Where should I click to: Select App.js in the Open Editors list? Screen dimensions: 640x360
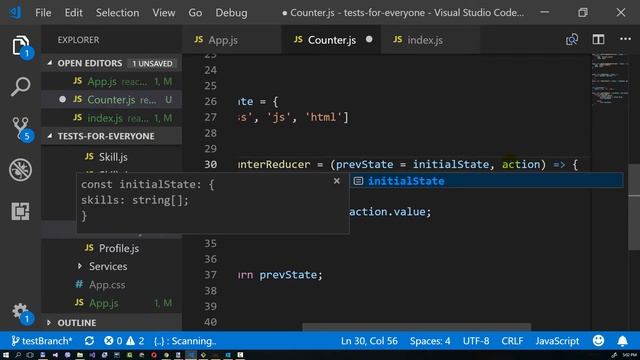[x=111, y=81]
